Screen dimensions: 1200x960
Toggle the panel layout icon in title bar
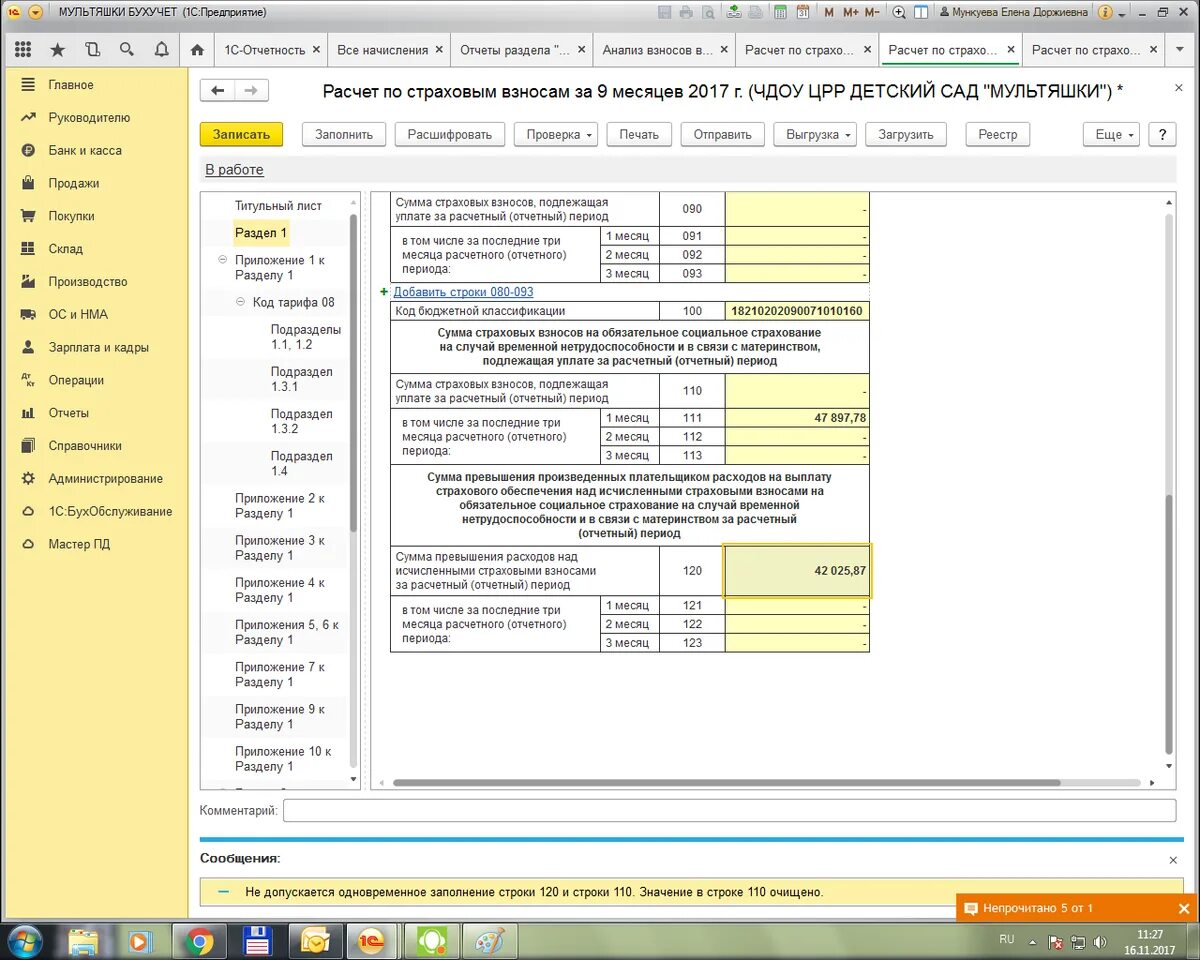coord(920,12)
